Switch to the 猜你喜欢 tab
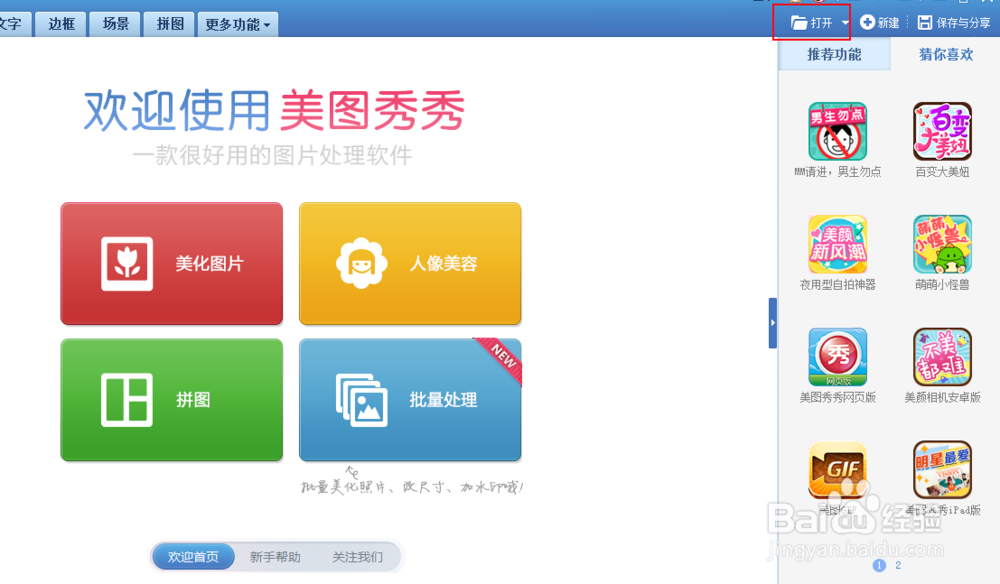Viewport: 1000px width, 584px height. [x=945, y=55]
